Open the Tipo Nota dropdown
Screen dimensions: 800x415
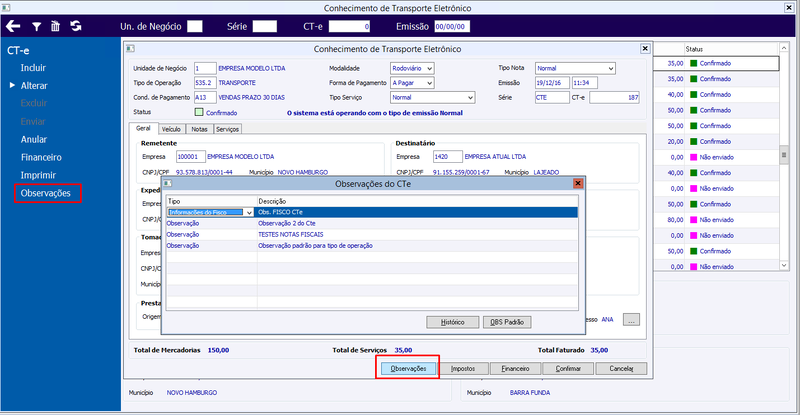pos(575,68)
